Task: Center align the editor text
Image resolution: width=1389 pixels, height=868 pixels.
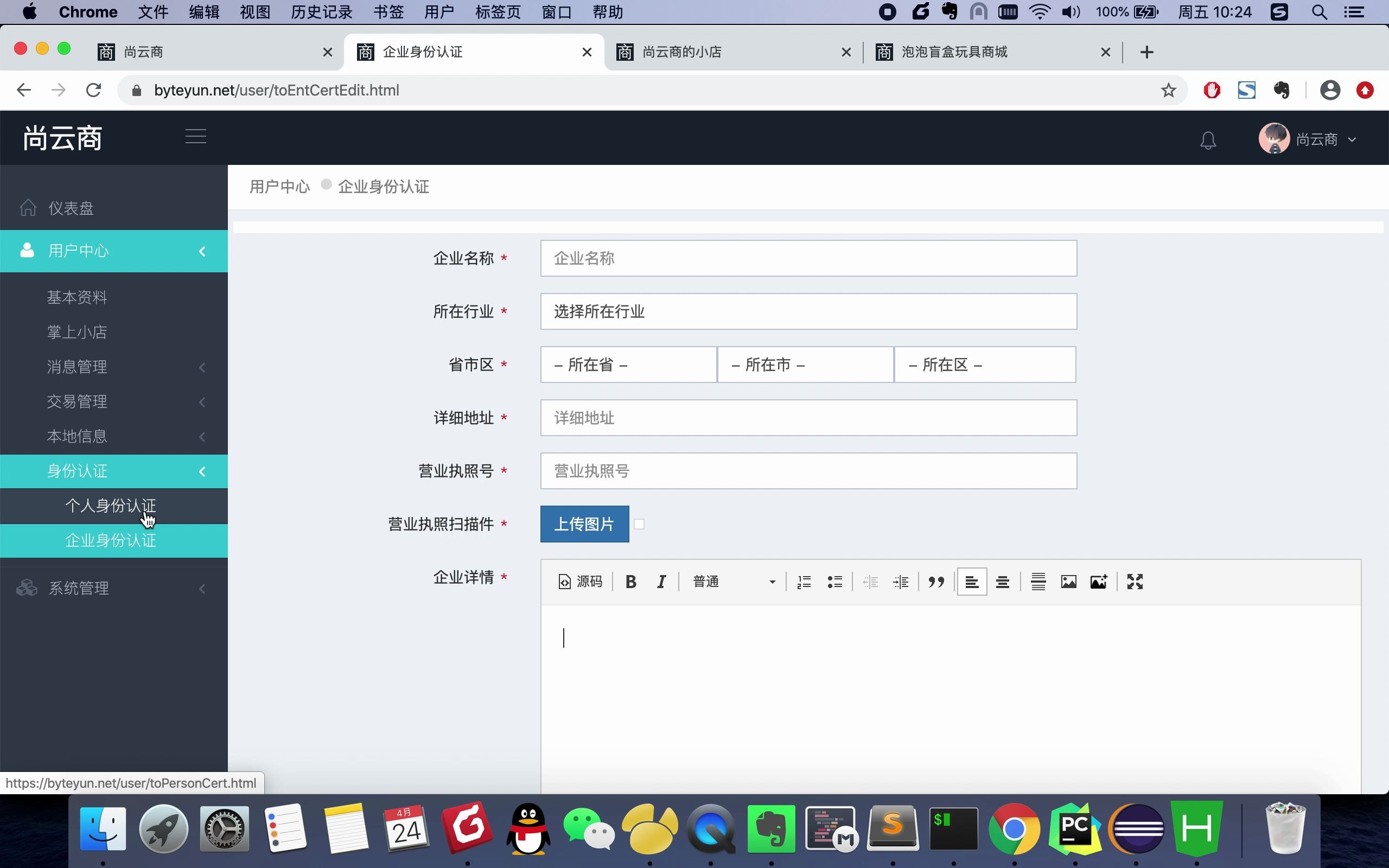Action: tap(1003, 581)
